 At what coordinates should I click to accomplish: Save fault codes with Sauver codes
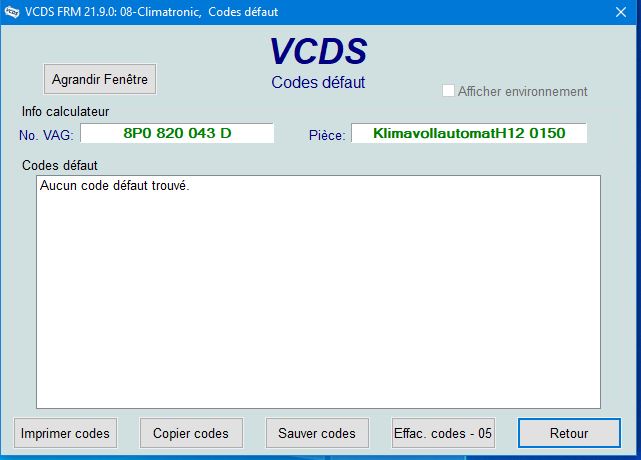[x=317, y=433]
